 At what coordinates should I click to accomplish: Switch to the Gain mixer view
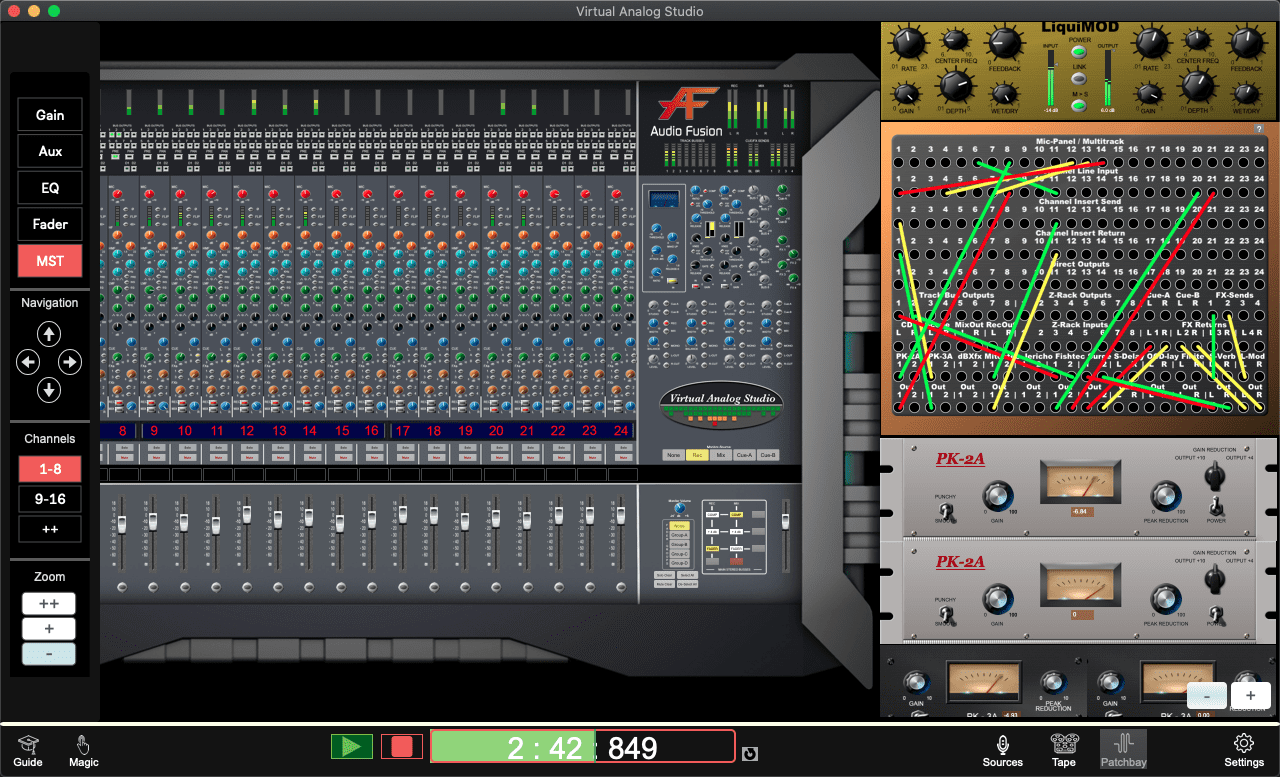pos(50,115)
